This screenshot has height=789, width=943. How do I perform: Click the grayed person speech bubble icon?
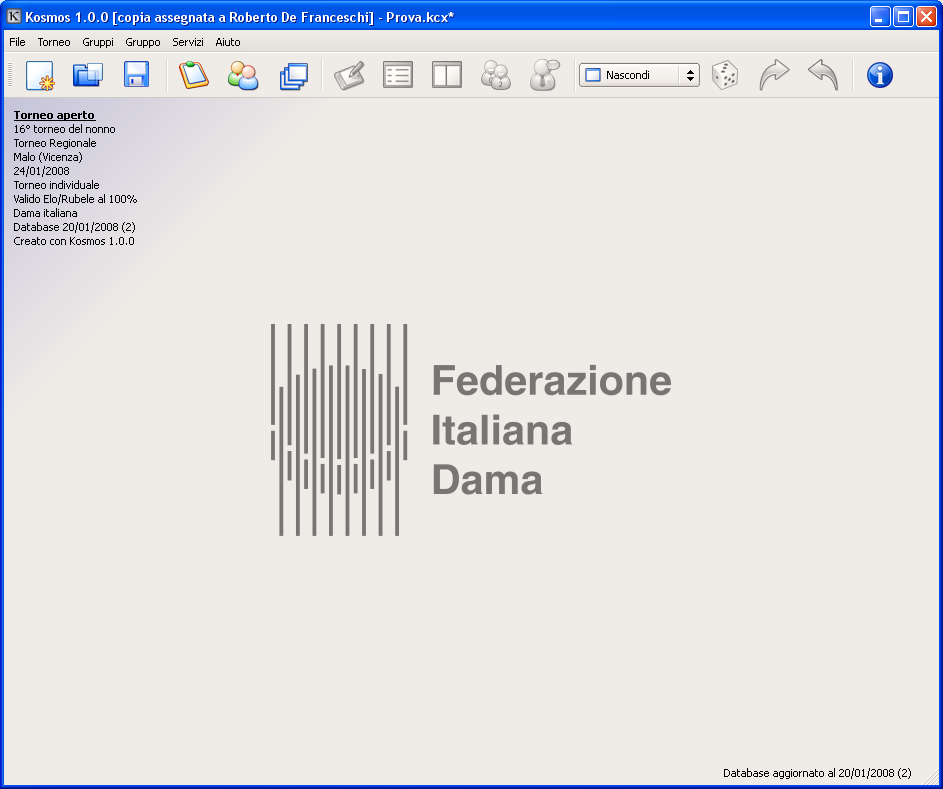pyautogui.click(x=544, y=75)
